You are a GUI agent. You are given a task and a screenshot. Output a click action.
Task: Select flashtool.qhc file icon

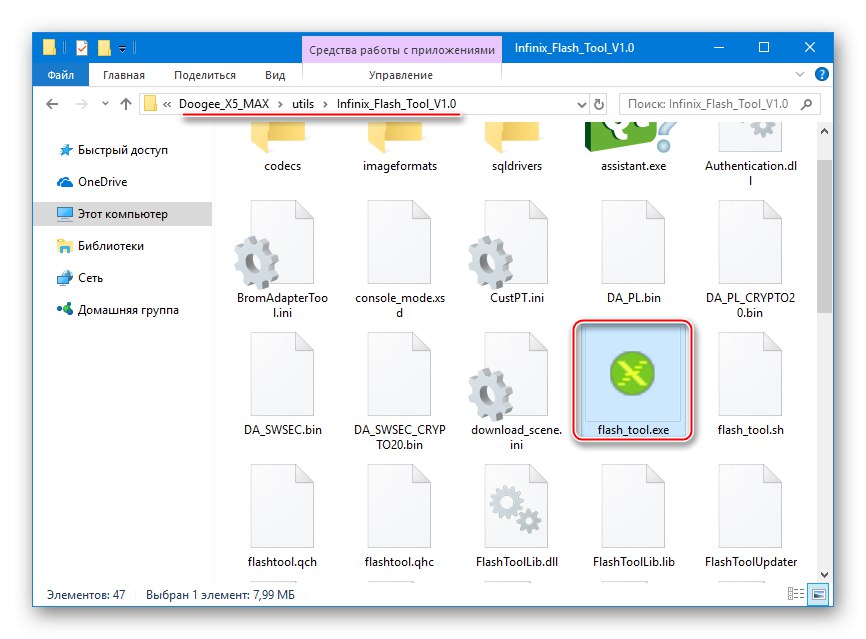pyautogui.click(x=399, y=506)
